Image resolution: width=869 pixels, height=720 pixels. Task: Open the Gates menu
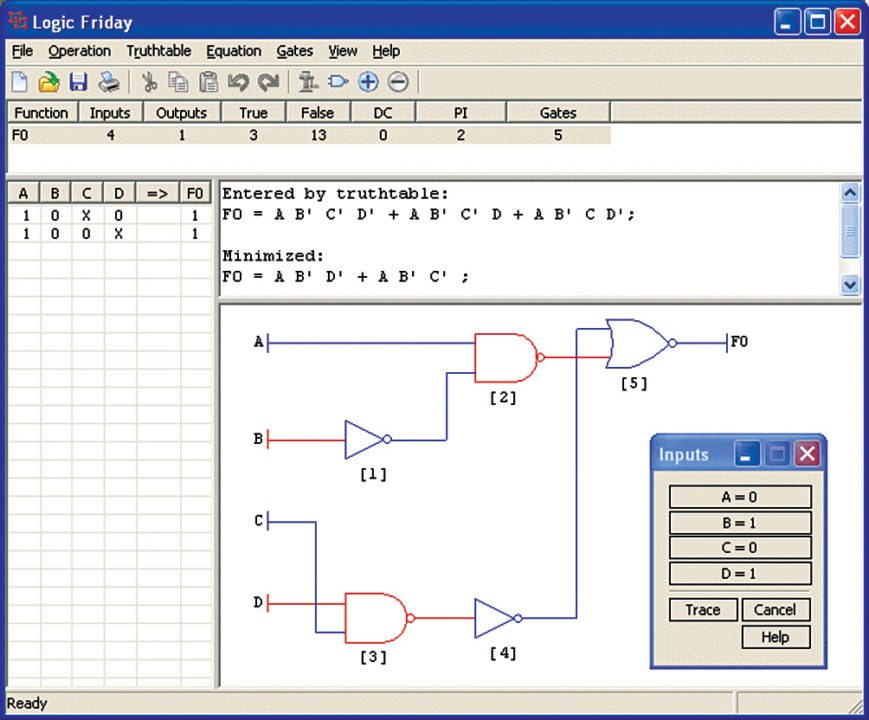click(x=294, y=51)
